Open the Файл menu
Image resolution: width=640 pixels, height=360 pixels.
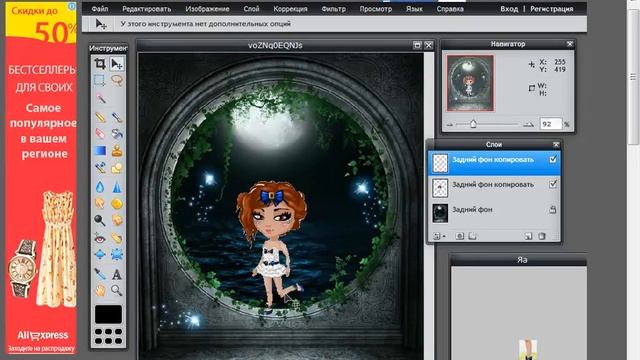click(100, 9)
